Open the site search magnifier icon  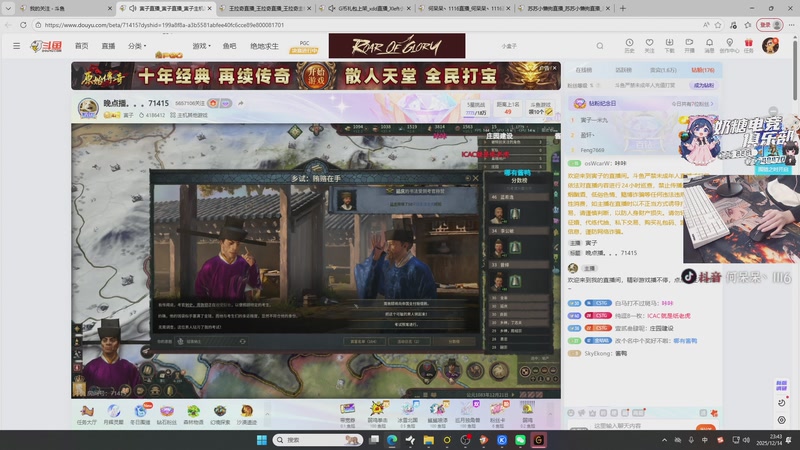pos(600,46)
